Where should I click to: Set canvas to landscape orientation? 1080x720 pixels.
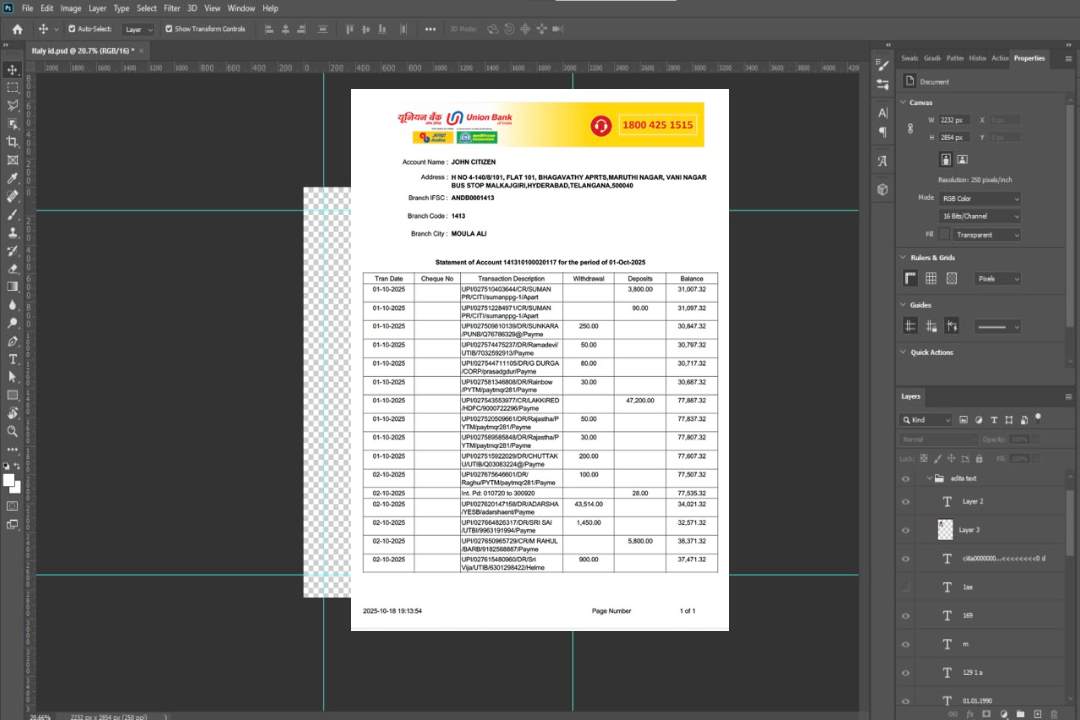point(962,159)
